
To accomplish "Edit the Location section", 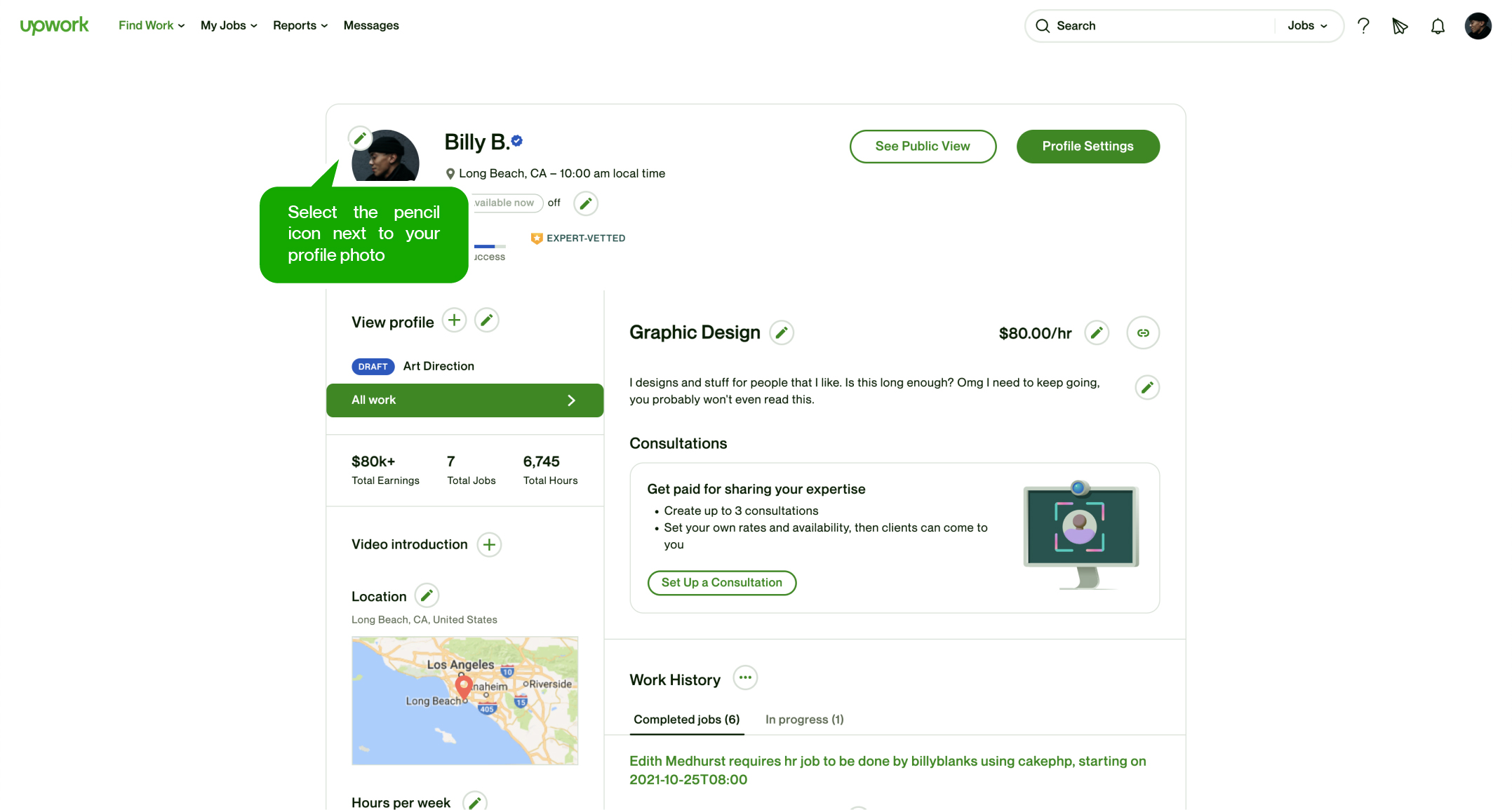I will (426, 595).
